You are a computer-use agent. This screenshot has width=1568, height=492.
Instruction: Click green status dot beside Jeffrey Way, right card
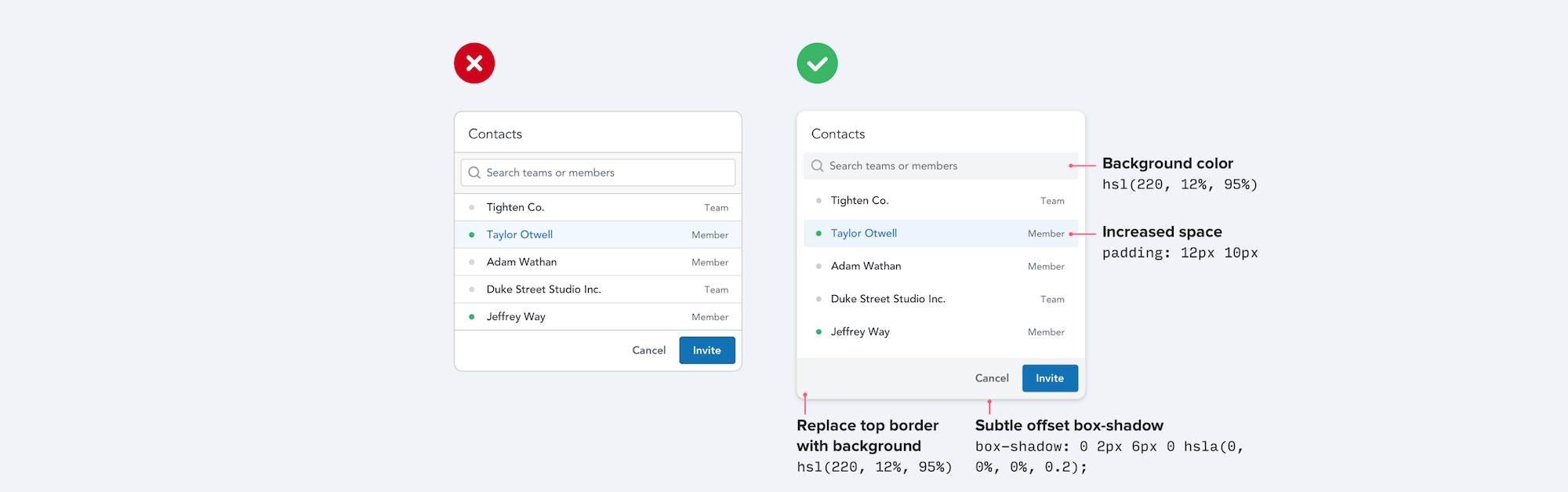click(818, 332)
